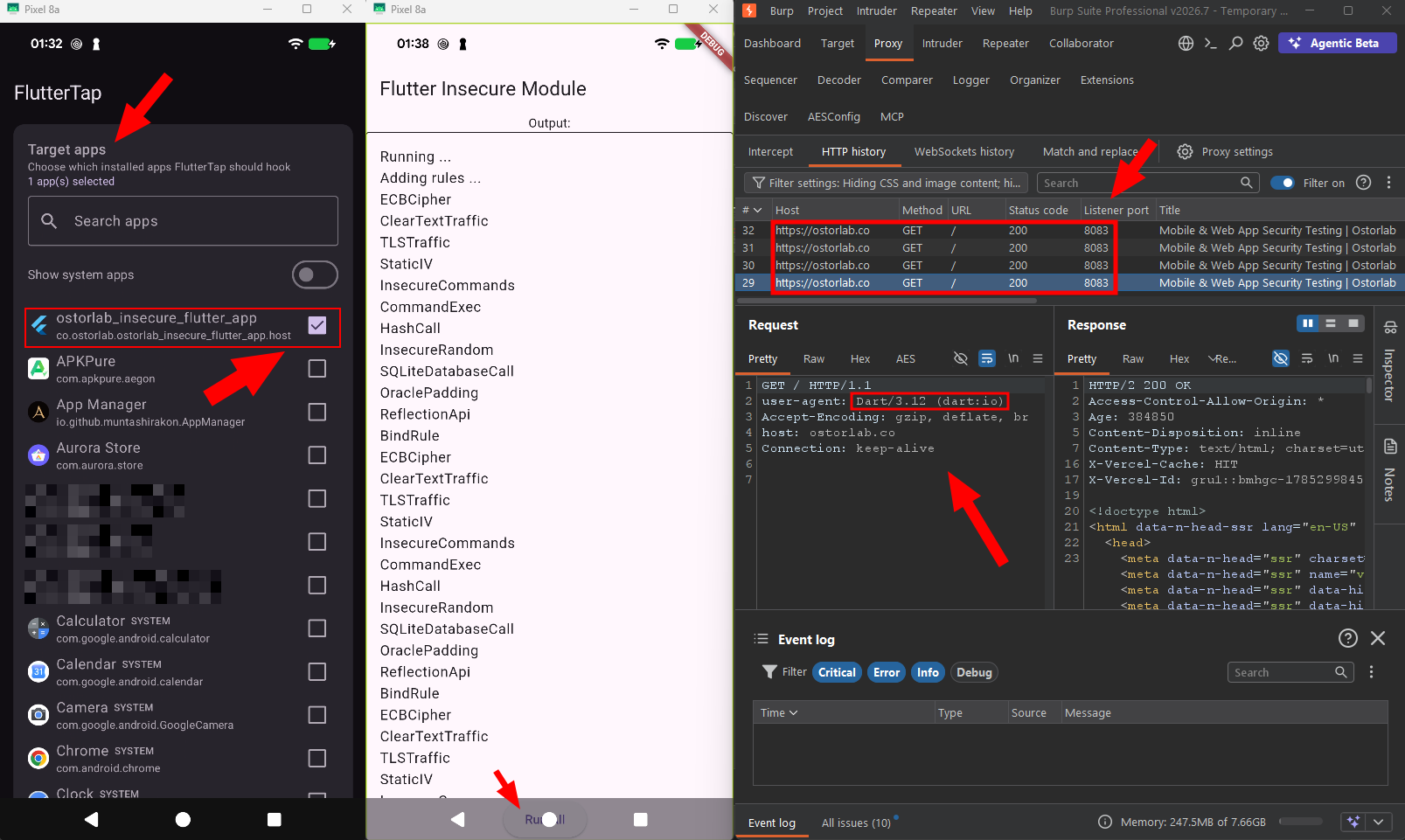Open the Notes side panel
The width and height of the screenshot is (1405, 840).
point(1389,470)
